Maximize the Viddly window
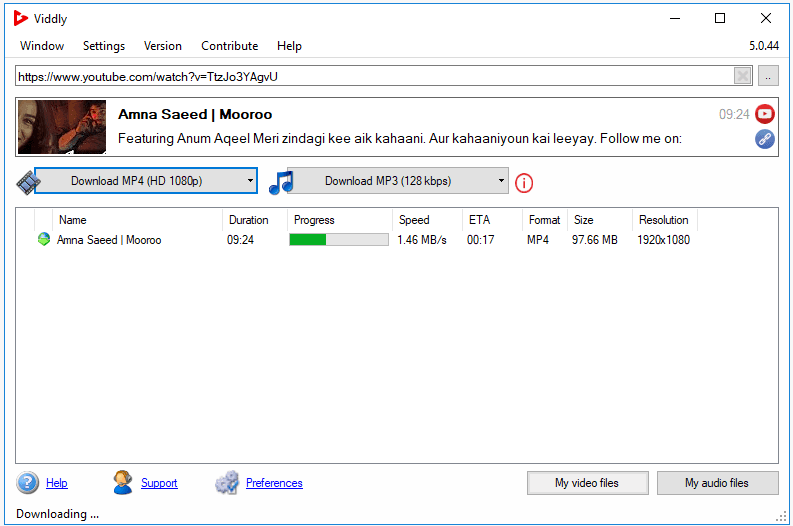 [720, 18]
